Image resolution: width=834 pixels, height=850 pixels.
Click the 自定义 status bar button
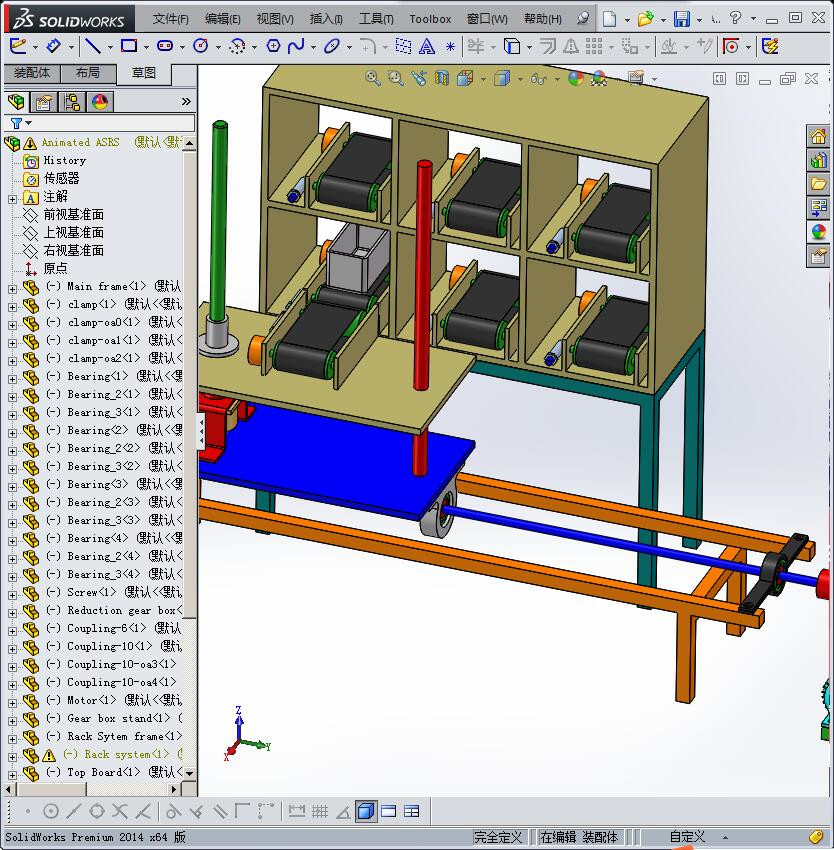[687, 837]
